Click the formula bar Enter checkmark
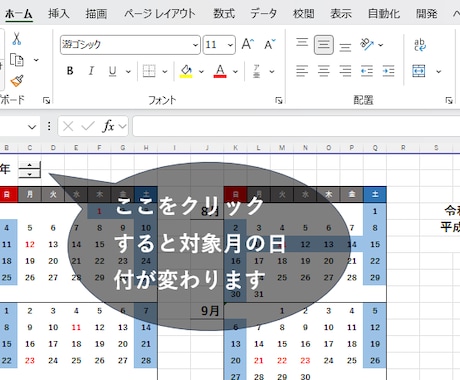This screenshot has width=460, height=380. 88,126
